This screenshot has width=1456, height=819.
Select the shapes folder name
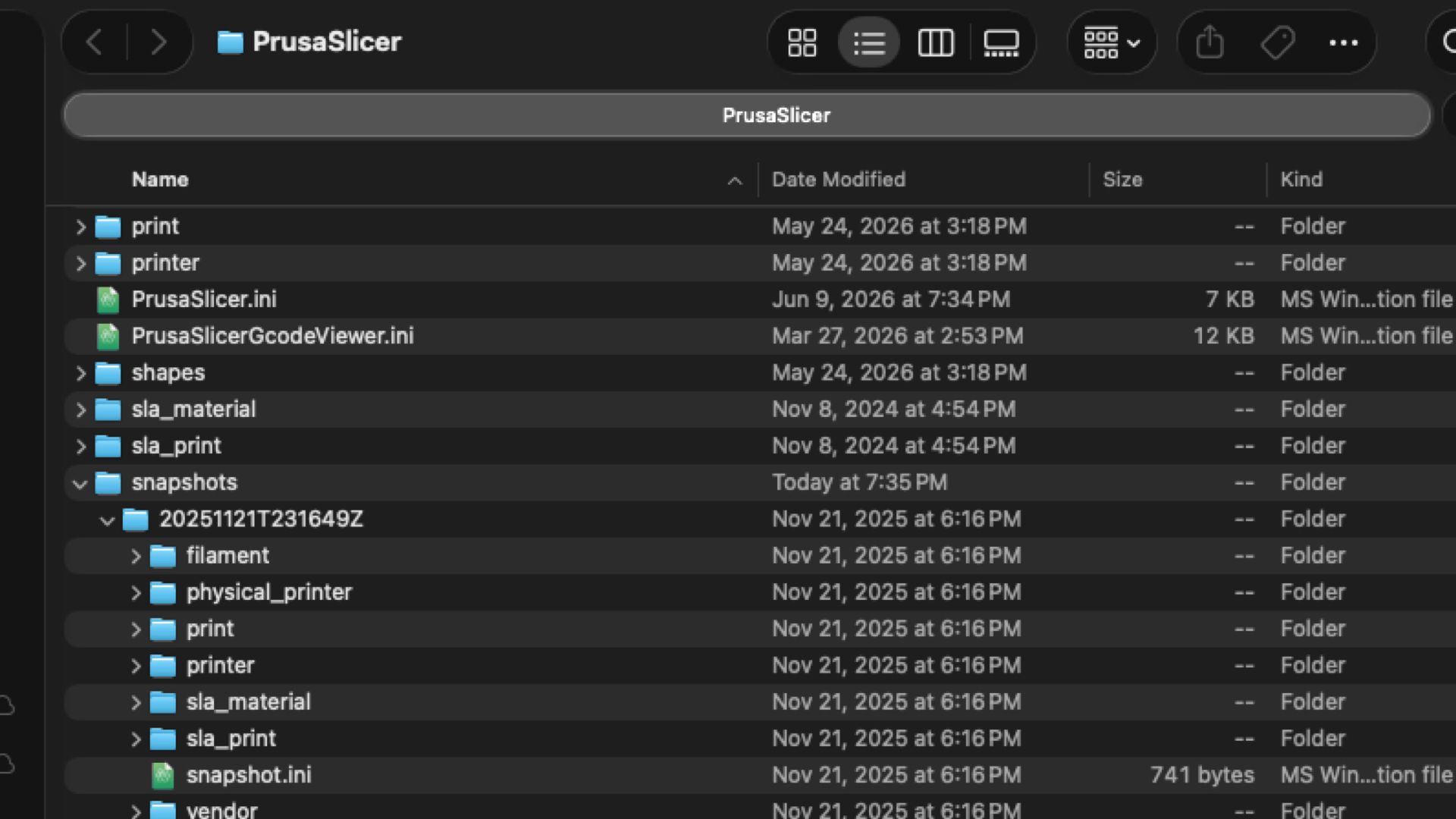pos(168,373)
